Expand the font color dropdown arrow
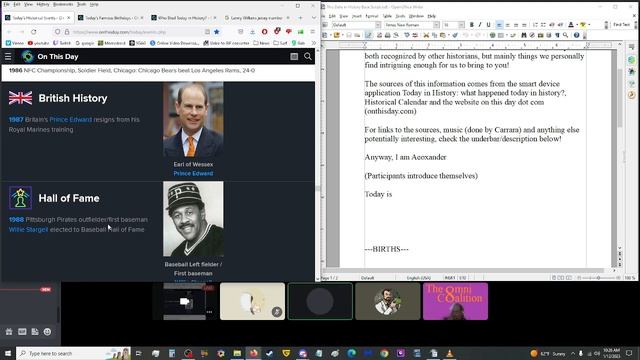Viewport: 640px width, 360px height. pyautogui.click(x=577, y=25)
